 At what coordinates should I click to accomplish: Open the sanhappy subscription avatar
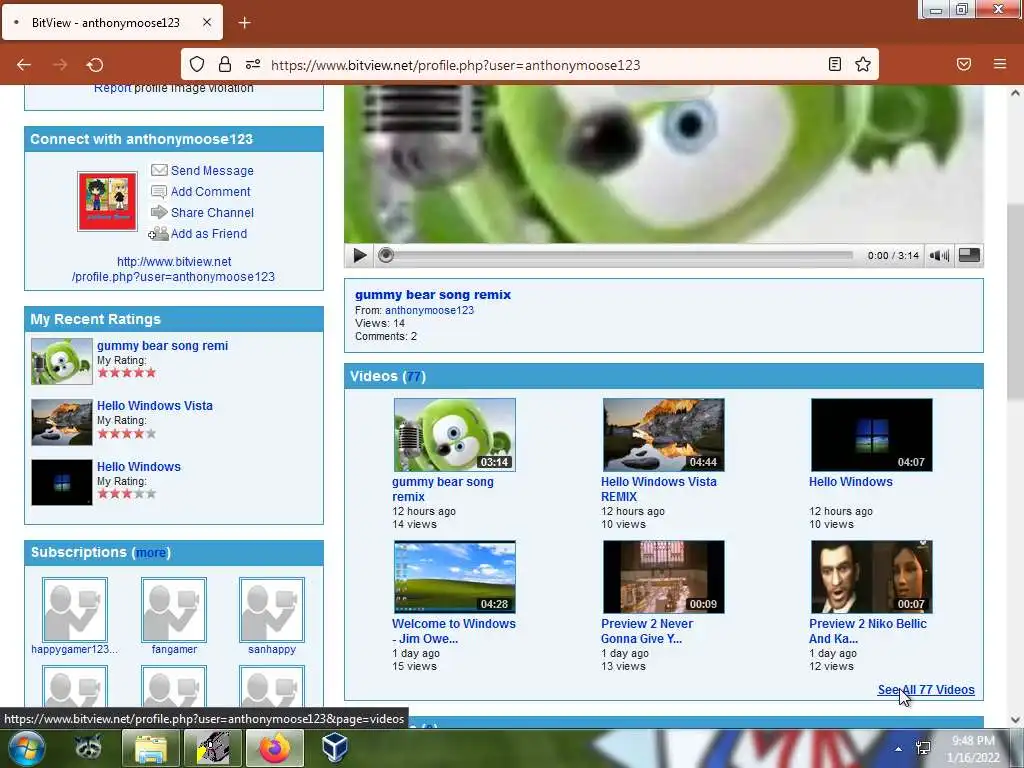(x=272, y=609)
